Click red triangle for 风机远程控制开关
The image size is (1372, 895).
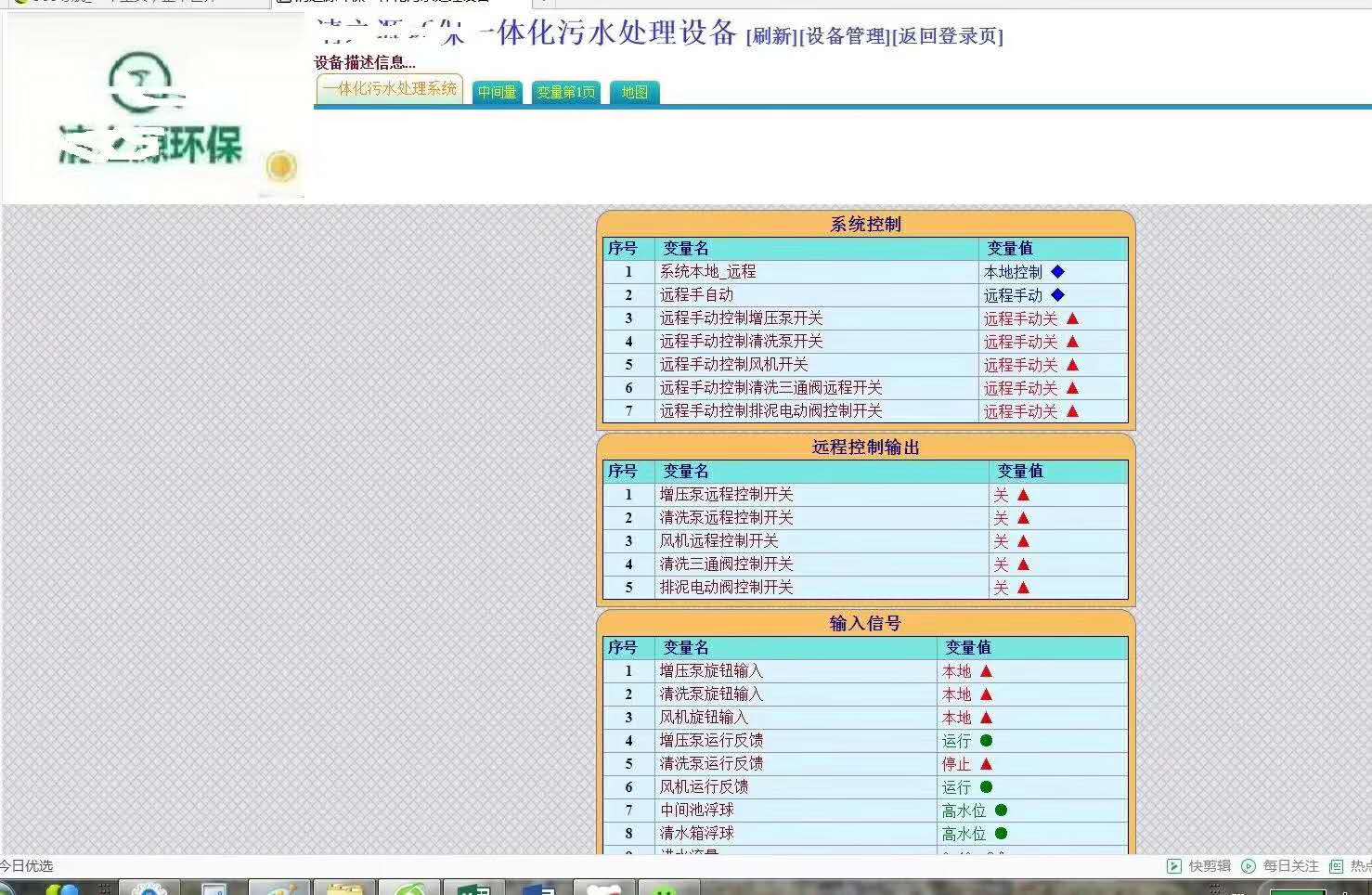point(1023,541)
